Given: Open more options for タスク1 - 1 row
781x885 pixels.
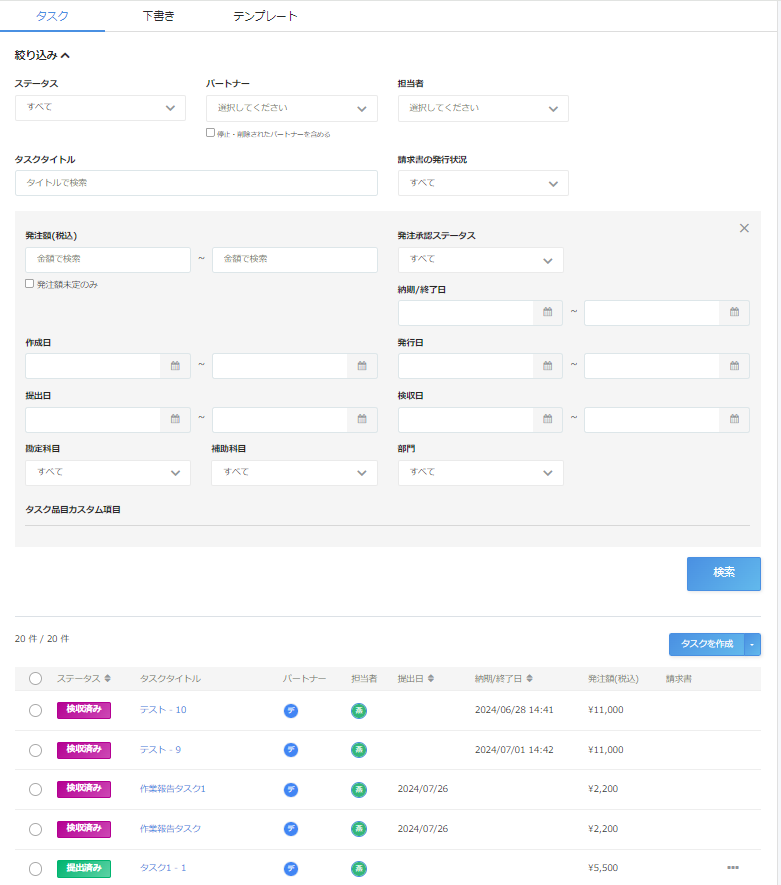Looking at the screenshot, I should click(732, 868).
